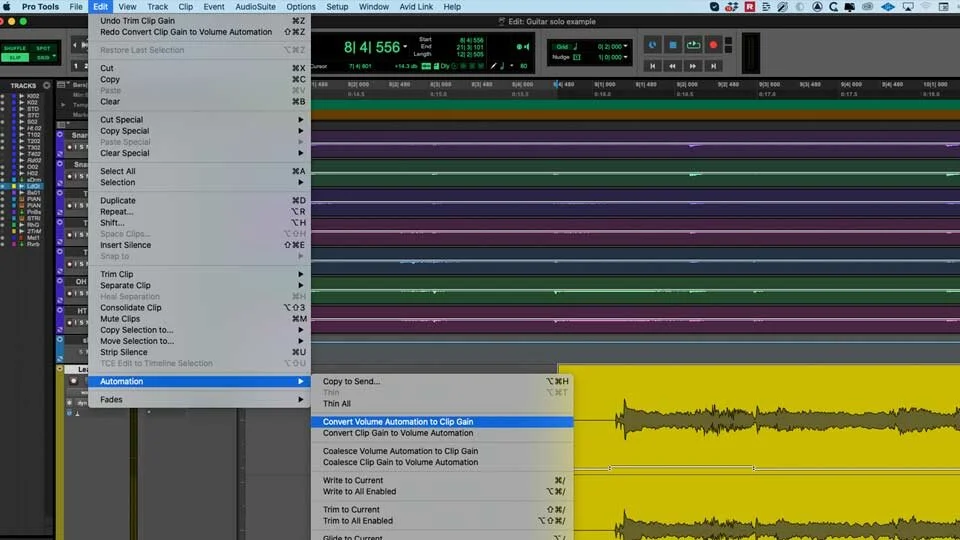
Task: Toggle record enable on first Snare track
Action: (69, 147)
